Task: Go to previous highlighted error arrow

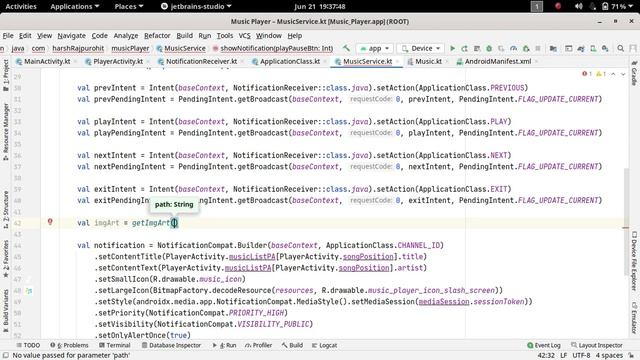Action: point(613,74)
